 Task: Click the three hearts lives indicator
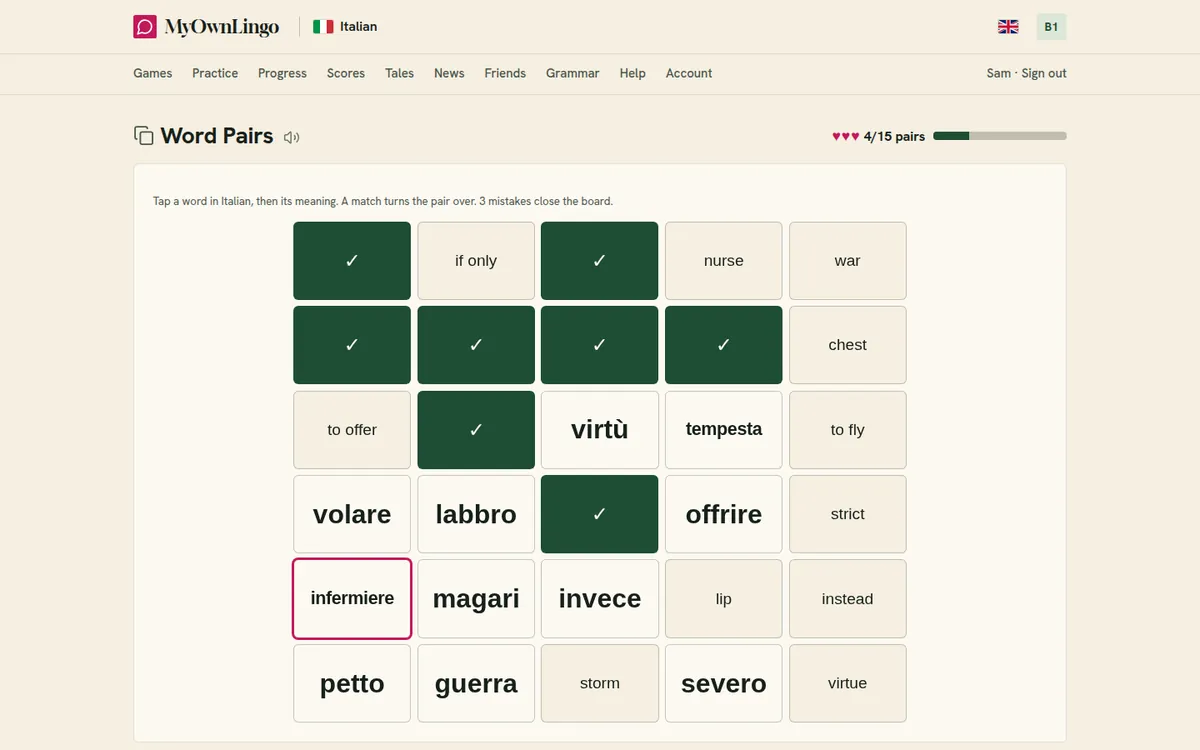pyautogui.click(x=846, y=136)
